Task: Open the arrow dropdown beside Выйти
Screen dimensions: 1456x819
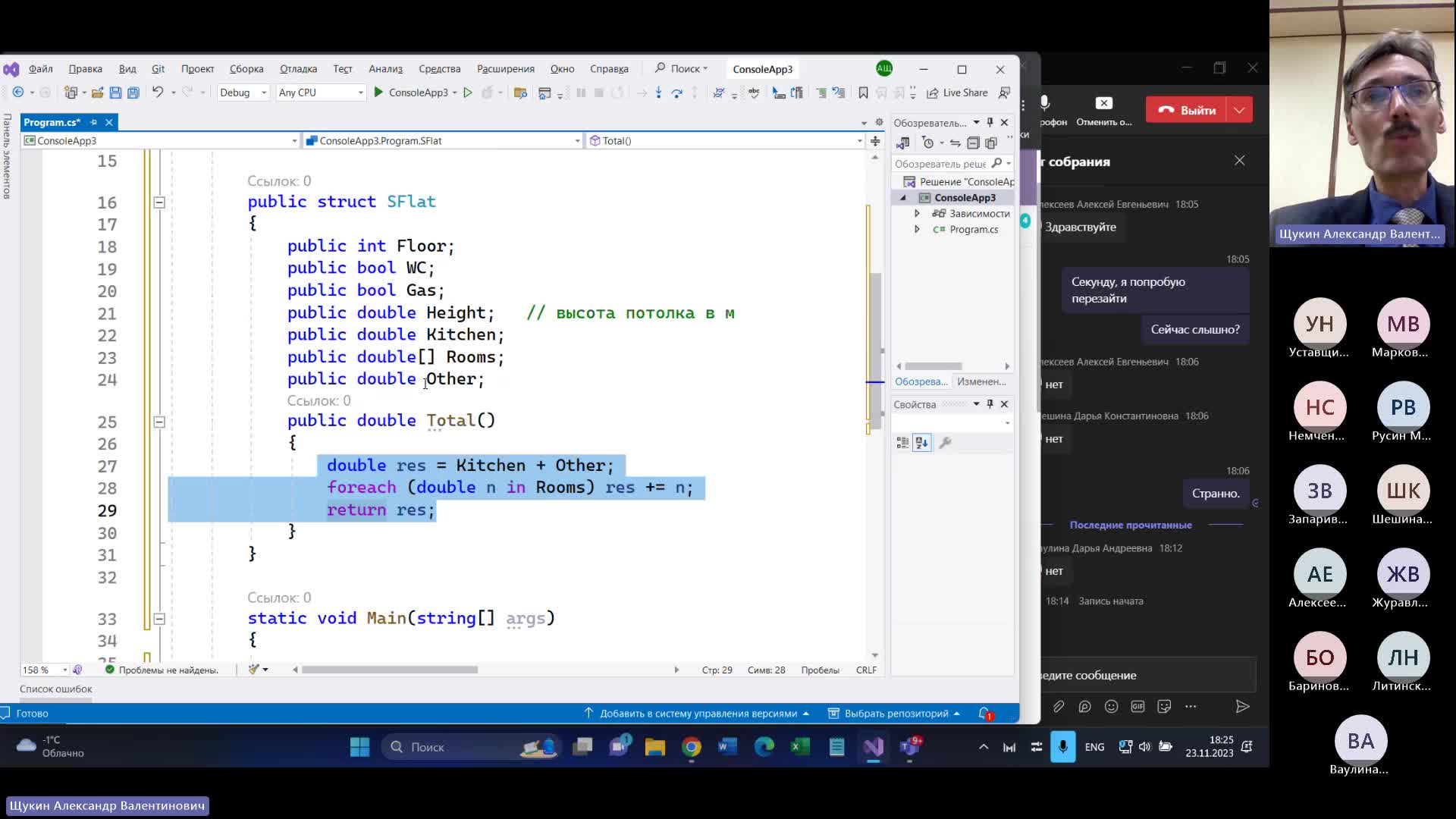Action: [1240, 110]
